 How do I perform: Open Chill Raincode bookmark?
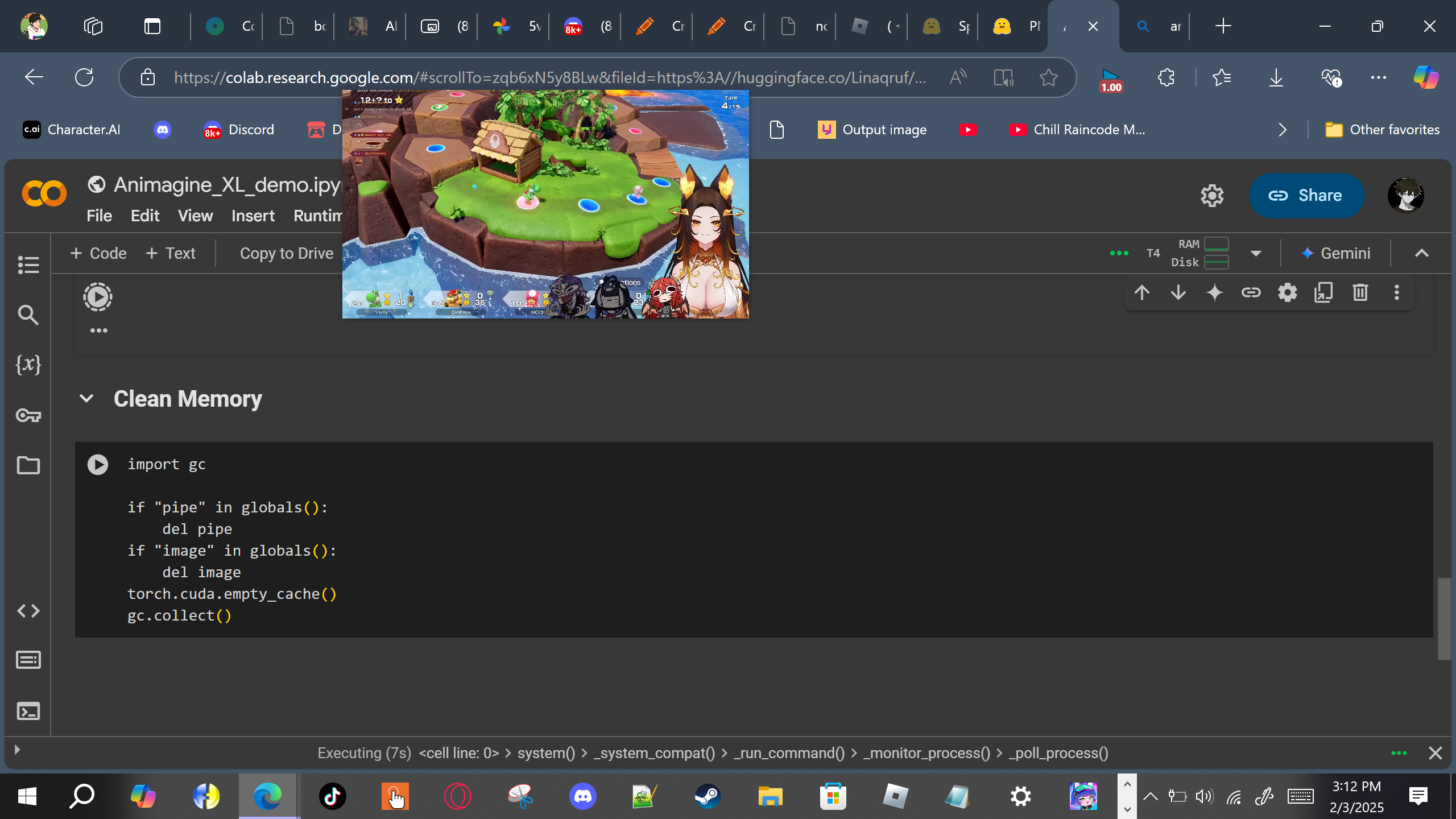pyautogui.click(x=1077, y=130)
